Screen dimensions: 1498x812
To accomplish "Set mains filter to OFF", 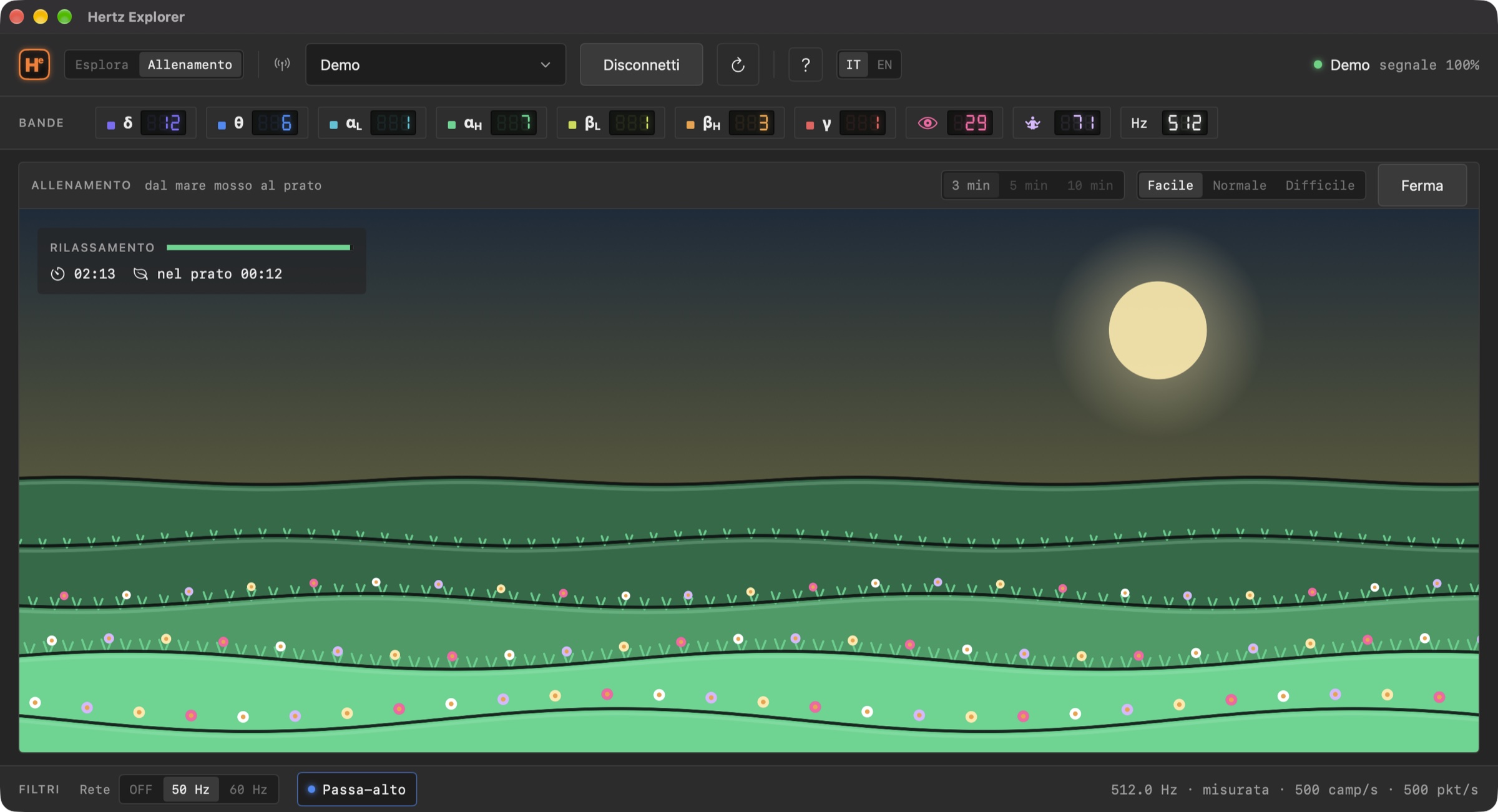I will (141, 789).
